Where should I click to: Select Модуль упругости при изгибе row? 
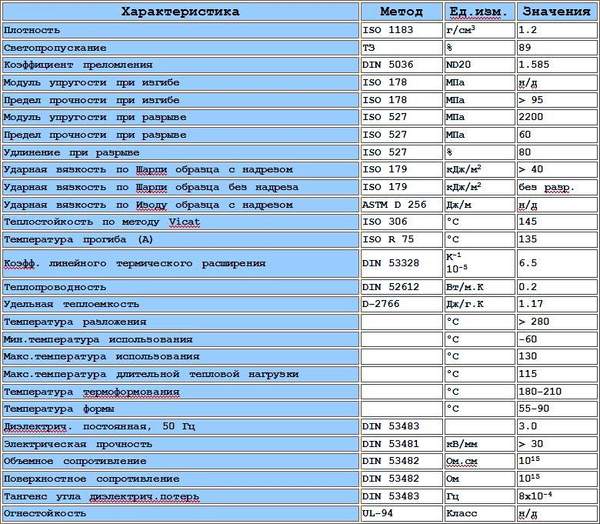pyautogui.click(x=180, y=83)
